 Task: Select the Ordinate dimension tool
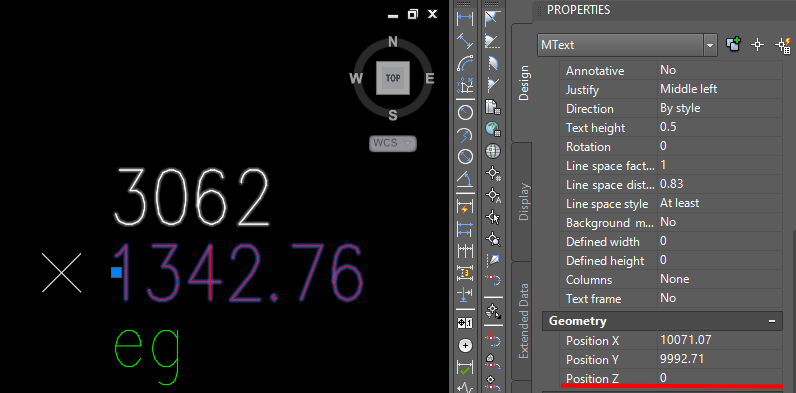(x=465, y=85)
